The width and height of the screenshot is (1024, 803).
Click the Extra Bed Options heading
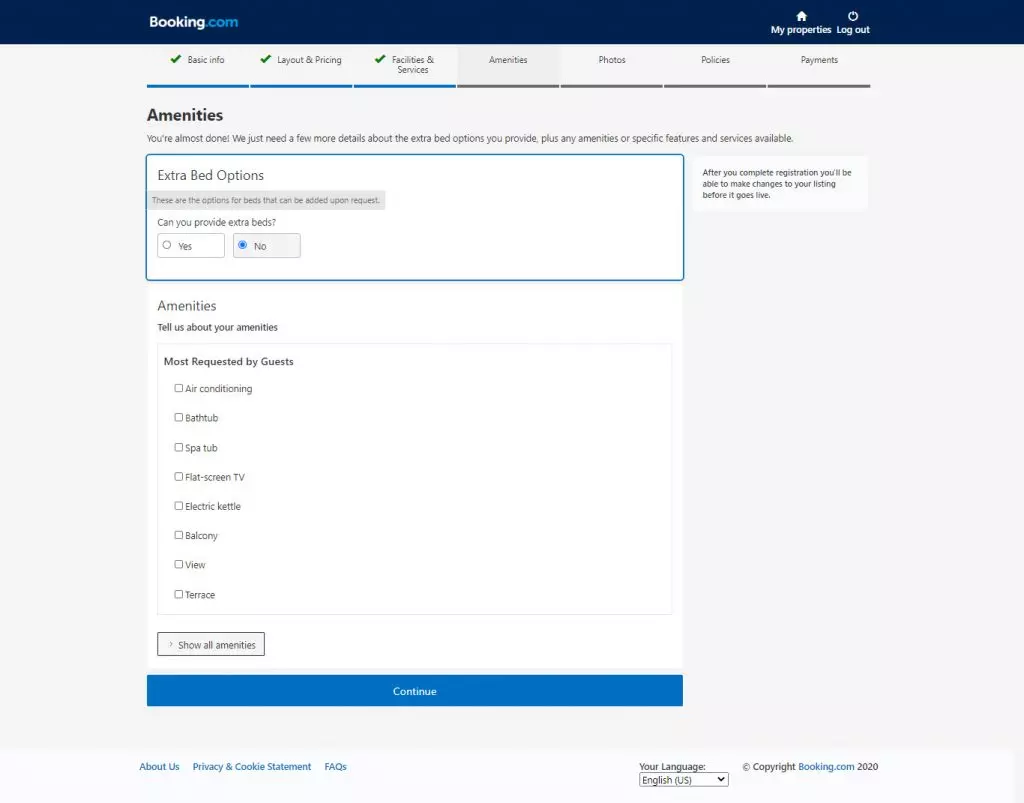coord(210,175)
